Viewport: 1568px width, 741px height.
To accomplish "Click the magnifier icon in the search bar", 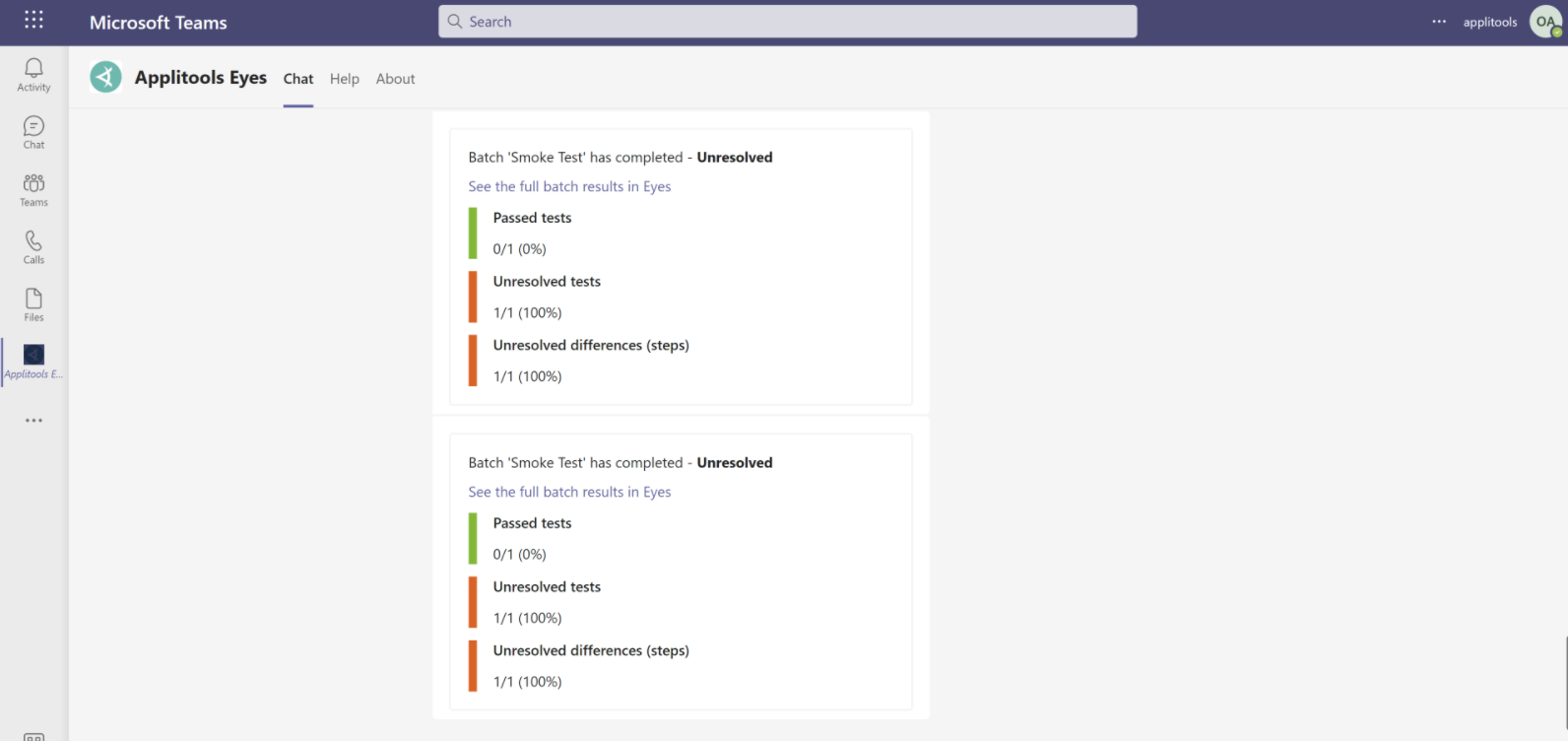I will (454, 21).
